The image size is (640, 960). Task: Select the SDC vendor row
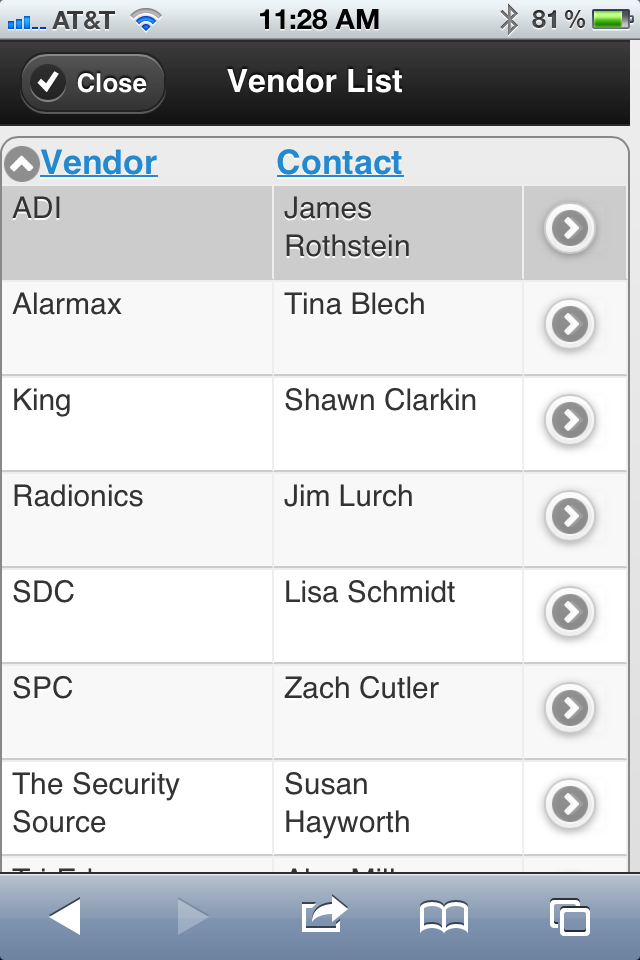pyautogui.click(x=314, y=615)
